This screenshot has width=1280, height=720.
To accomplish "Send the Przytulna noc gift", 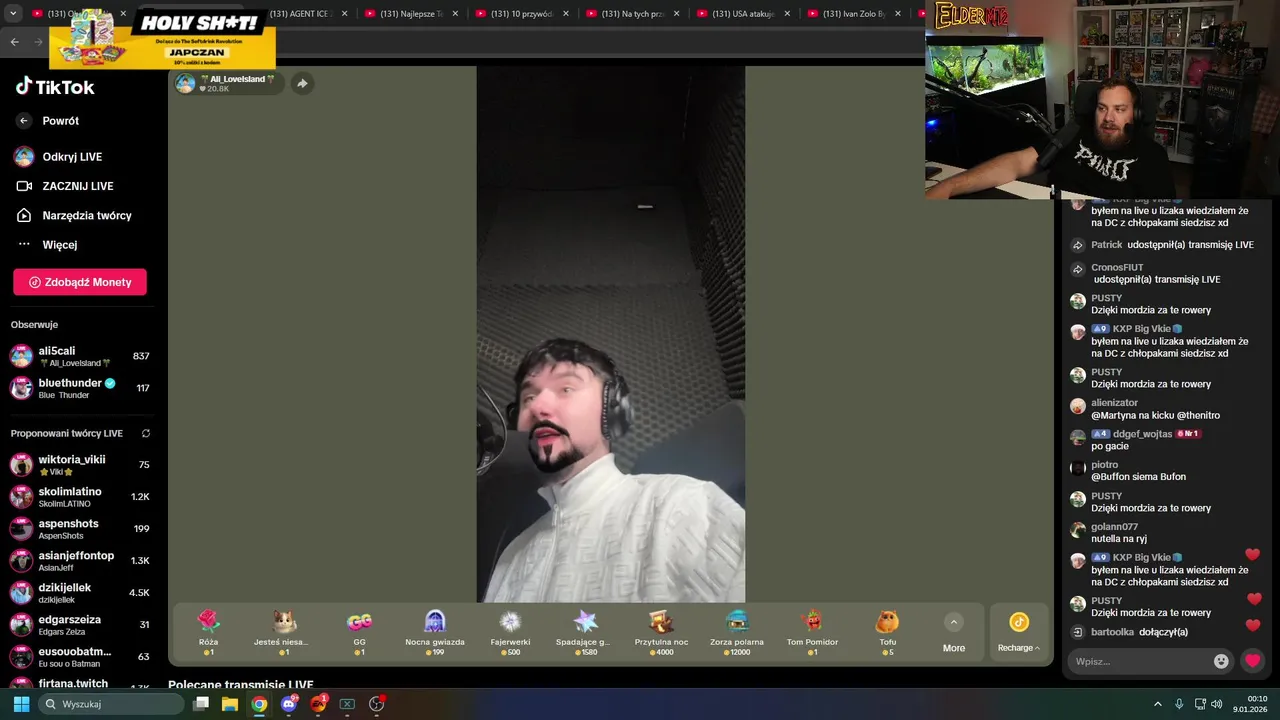I will tap(661, 632).
